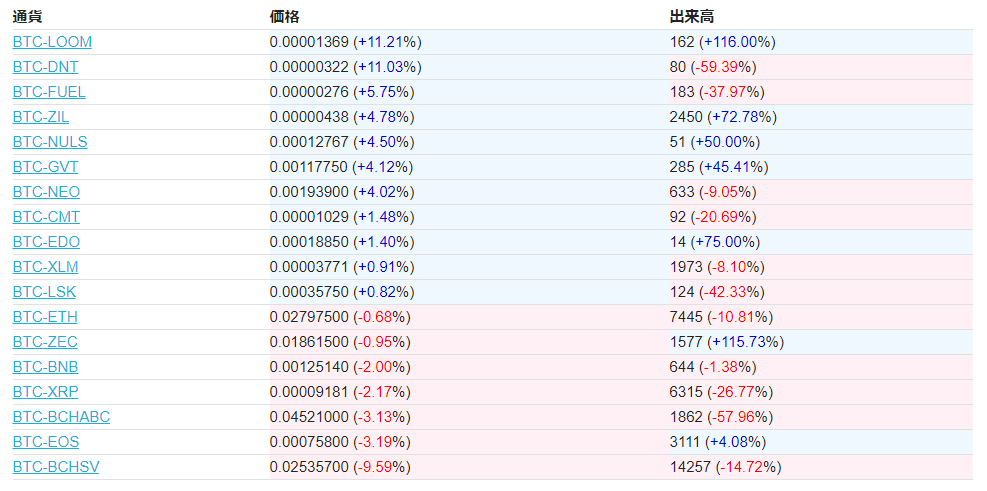Go to the BTC-NULS pair page

tap(50, 142)
